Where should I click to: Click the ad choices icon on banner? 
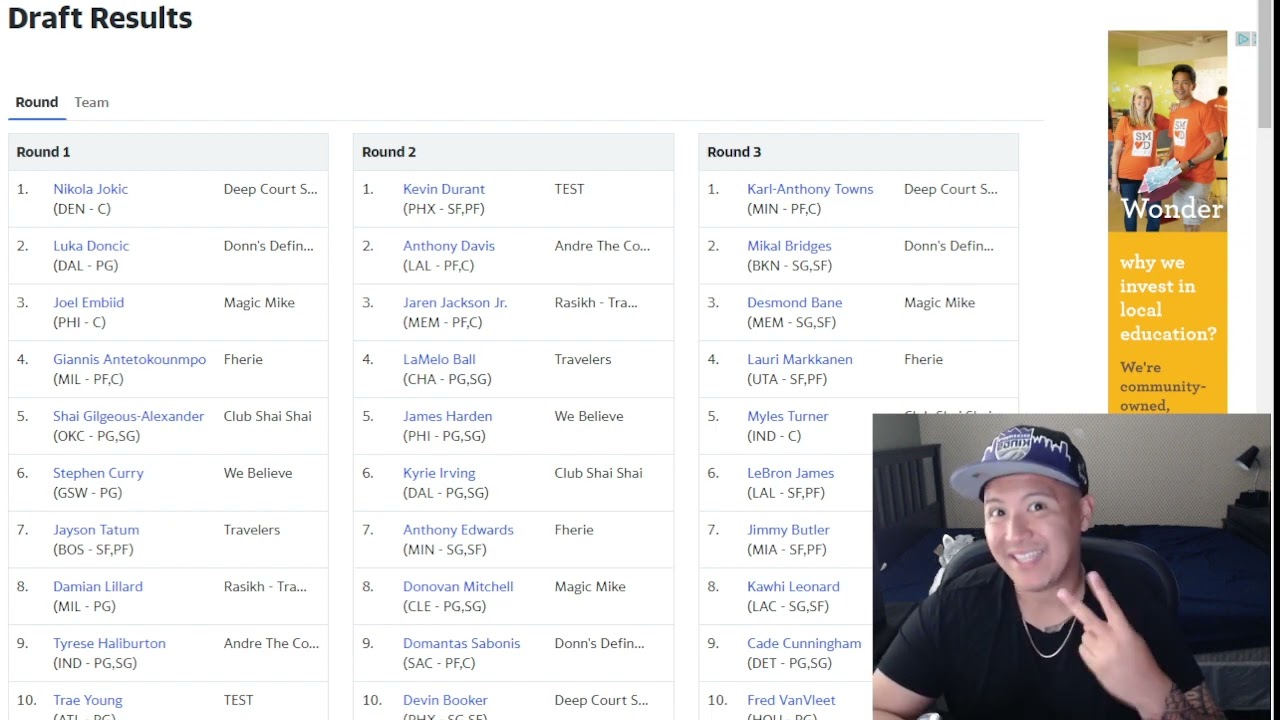(1245, 39)
